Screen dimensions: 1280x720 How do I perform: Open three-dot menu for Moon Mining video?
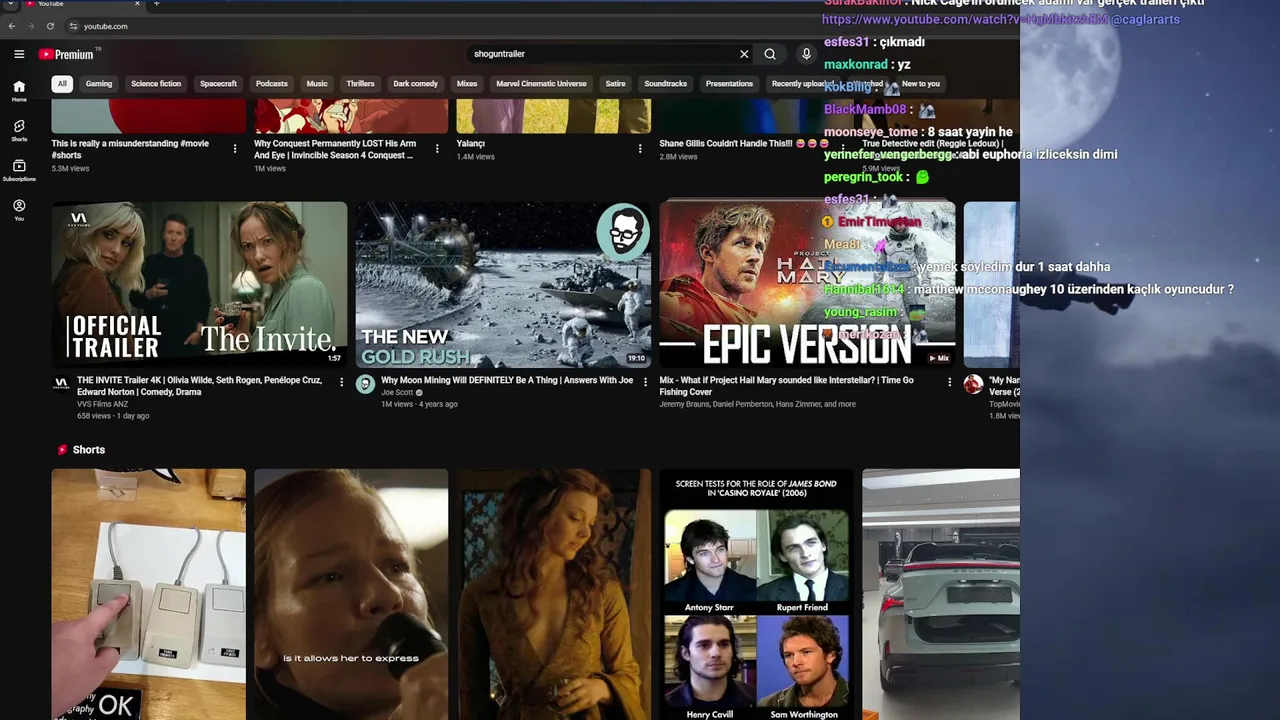645,382
